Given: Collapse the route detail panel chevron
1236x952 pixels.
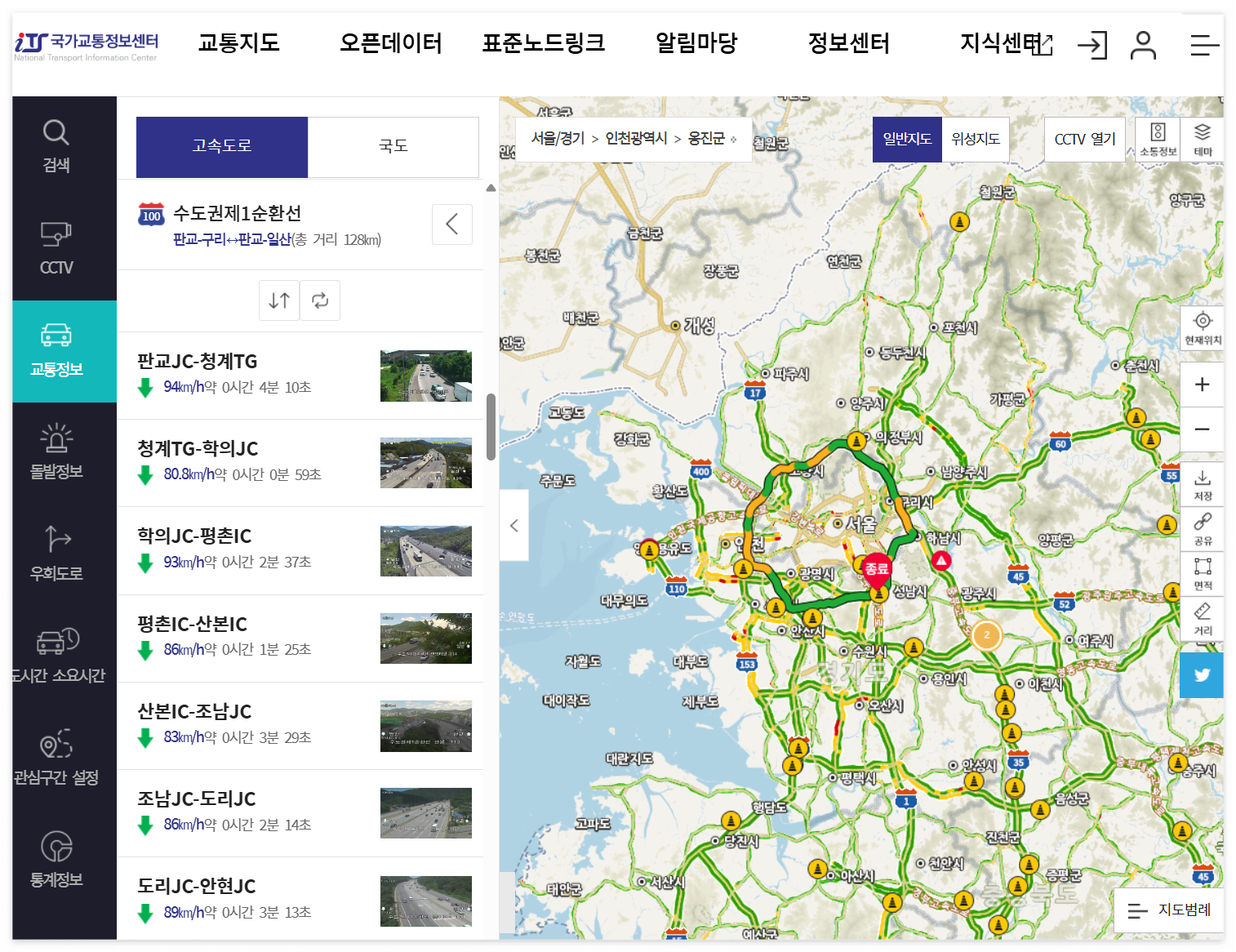Looking at the screenshot, I should [x=452, y=225].
